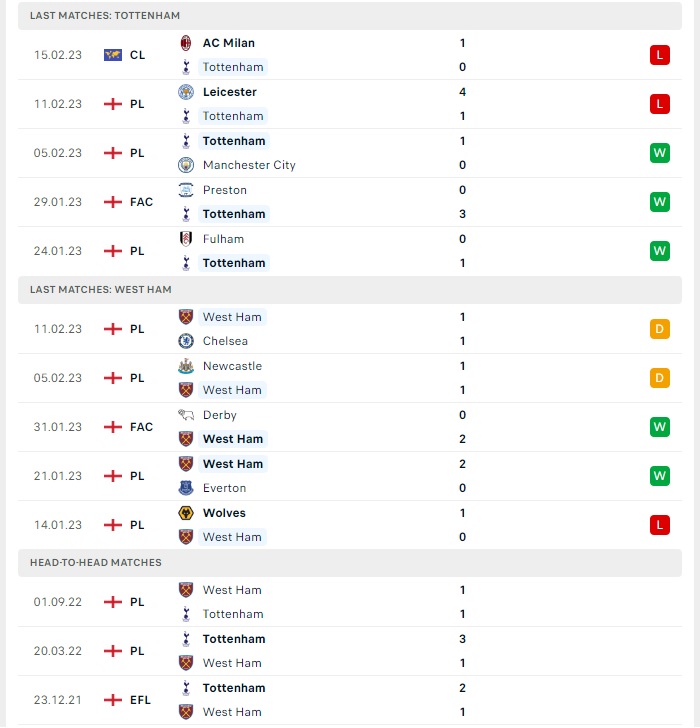
Task: Open the Last Matches: Tottenham section header
Action: tap(350, 16)
